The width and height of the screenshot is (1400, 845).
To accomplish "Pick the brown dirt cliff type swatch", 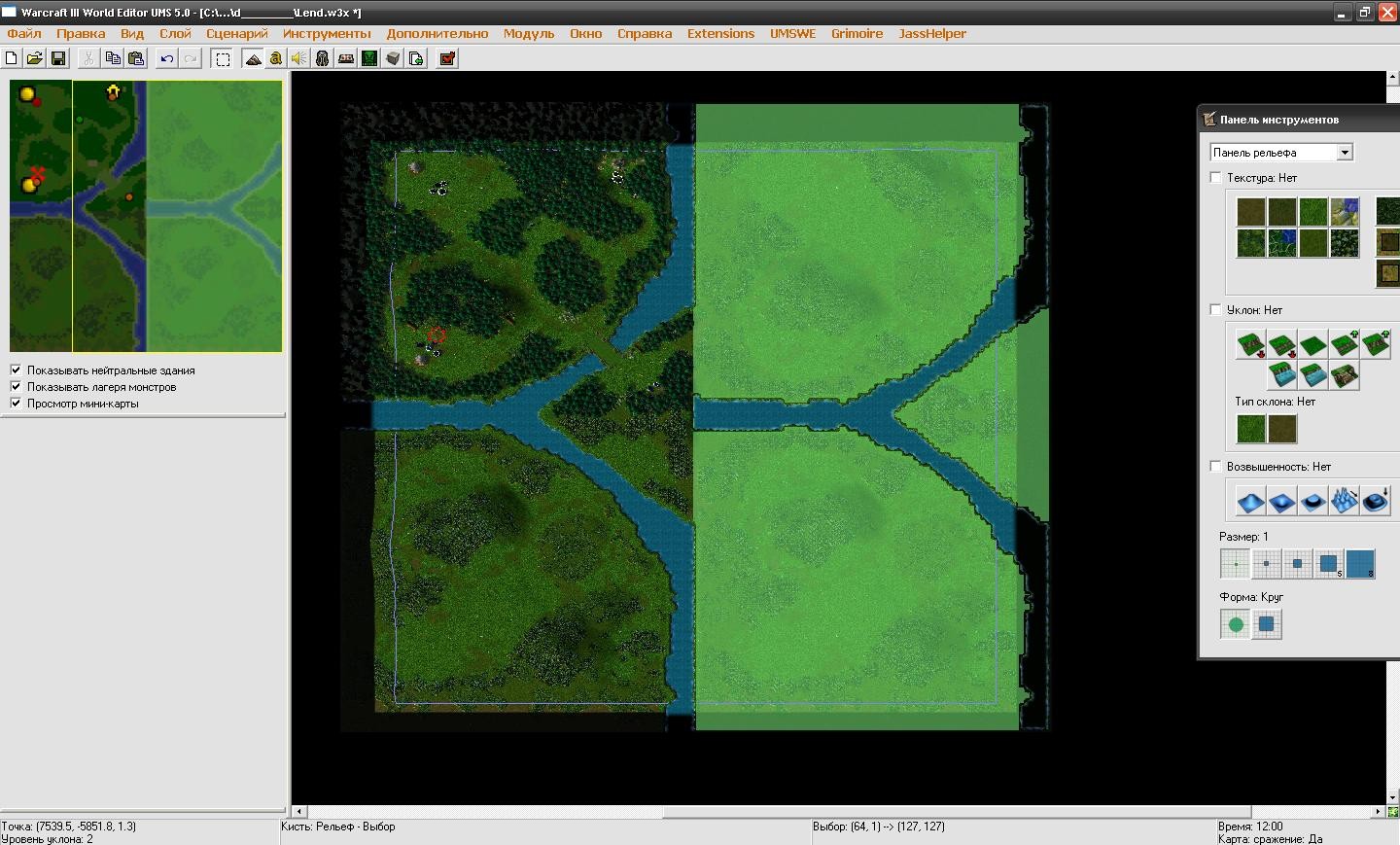I will [1282, 429].
